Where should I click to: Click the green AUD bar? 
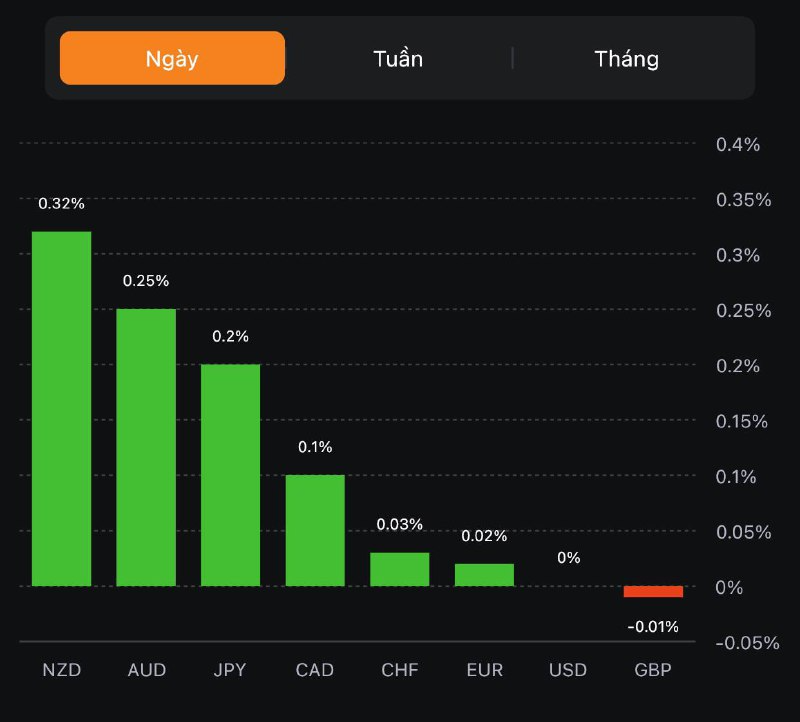[x=146, y=447]
